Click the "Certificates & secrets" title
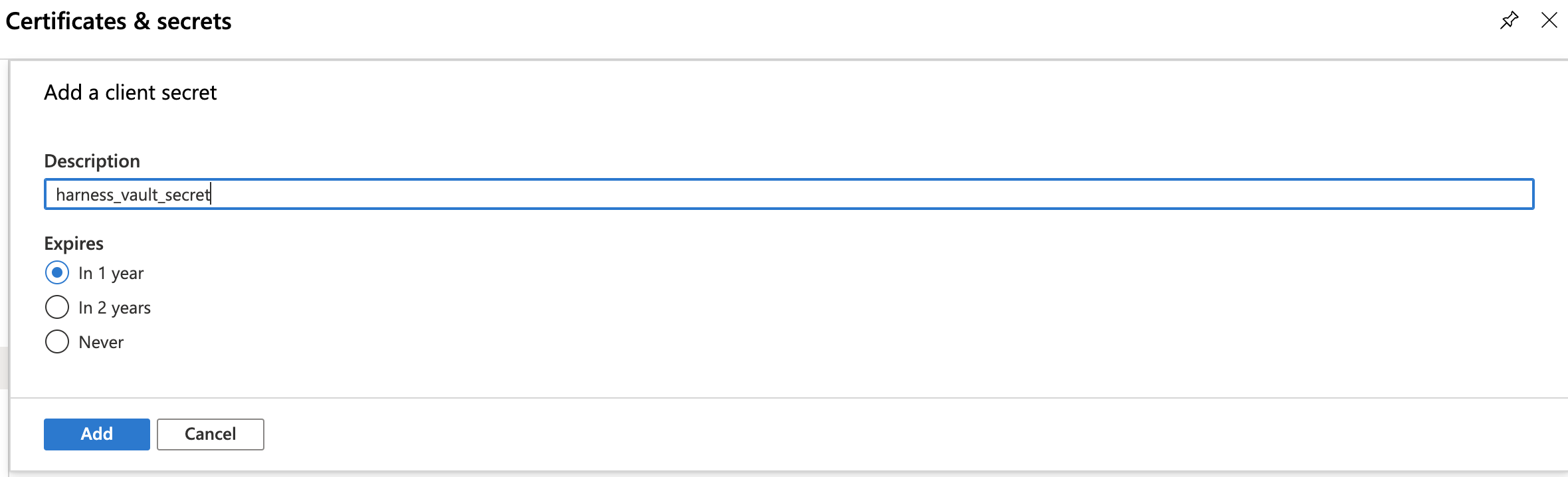The height and width of the screenshot is (477, 1568). [x=118, y=21]
